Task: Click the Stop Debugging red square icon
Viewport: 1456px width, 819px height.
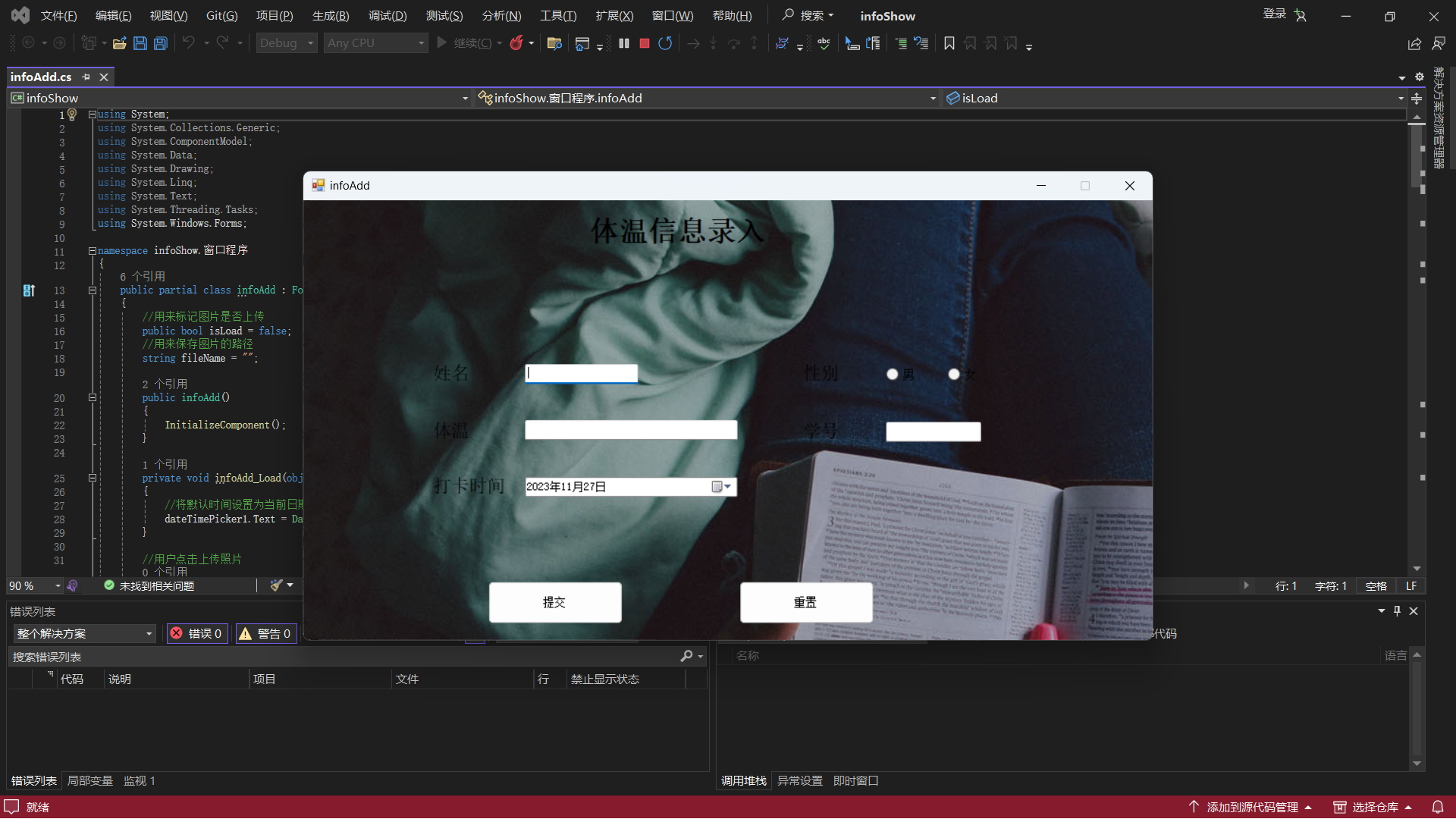Action: click(644, 43)
